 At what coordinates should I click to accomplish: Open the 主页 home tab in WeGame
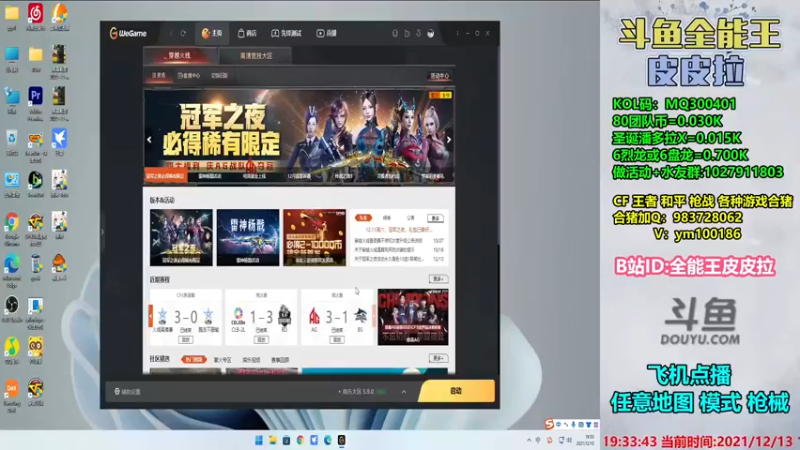coord(212,33)
